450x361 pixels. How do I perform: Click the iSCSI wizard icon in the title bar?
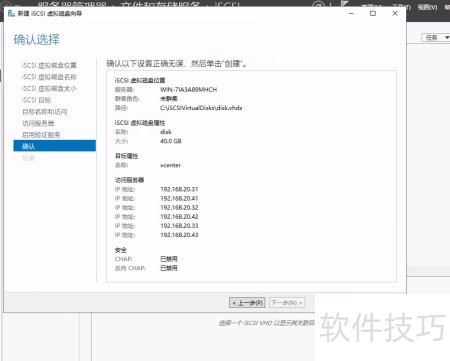[x=11, y=13]
